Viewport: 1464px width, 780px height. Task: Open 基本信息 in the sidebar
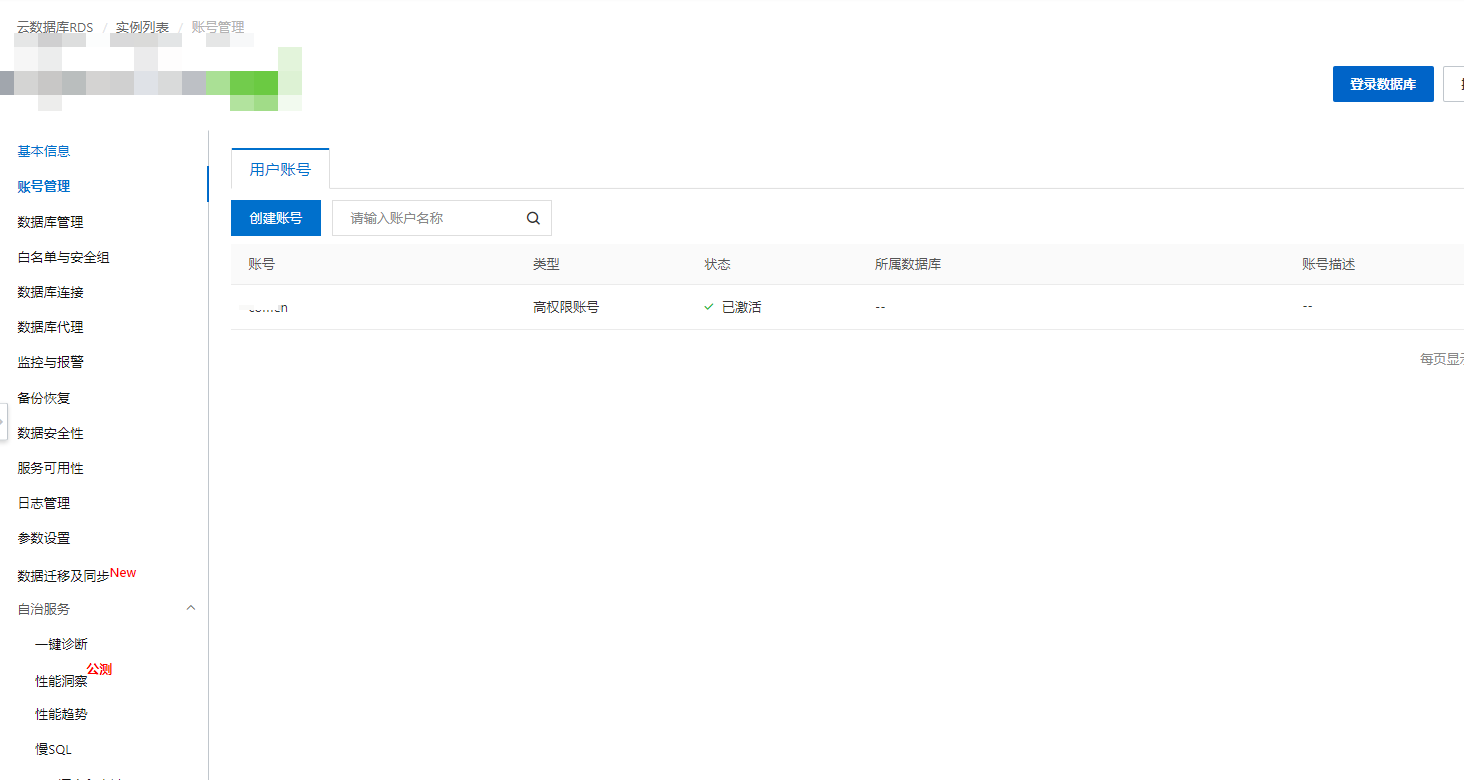click(x=44, y=151)
